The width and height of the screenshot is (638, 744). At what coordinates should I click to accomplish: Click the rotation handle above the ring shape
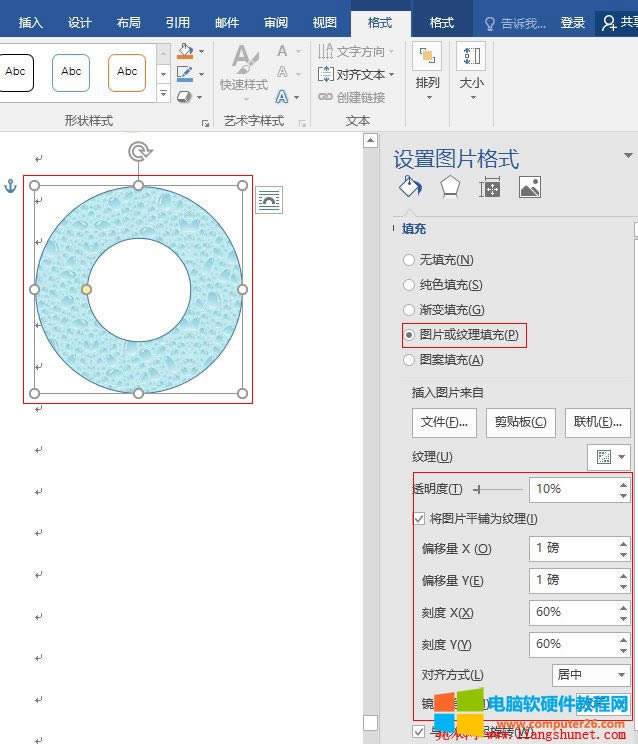click(139, 152)
